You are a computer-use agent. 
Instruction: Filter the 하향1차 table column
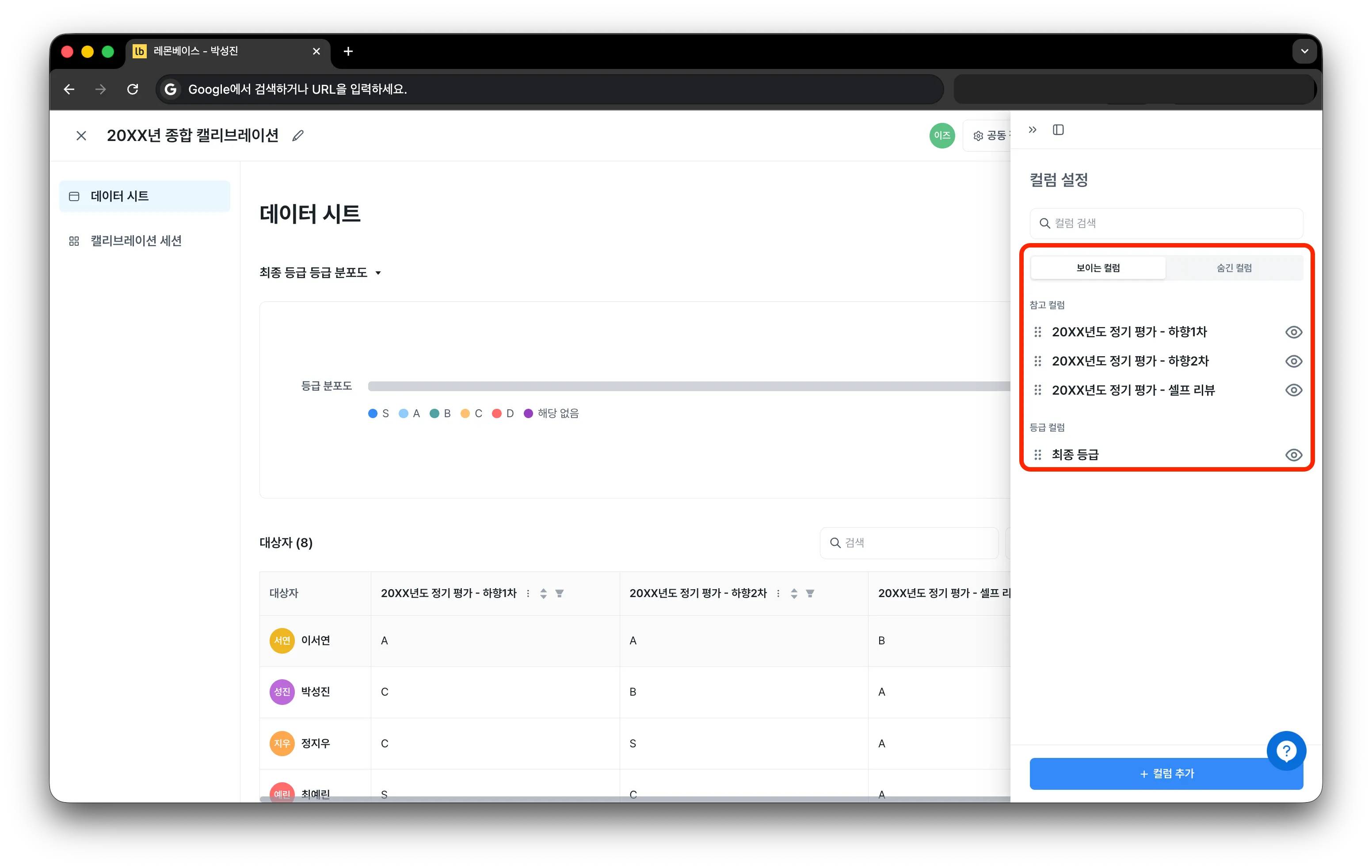coord(560,594)
